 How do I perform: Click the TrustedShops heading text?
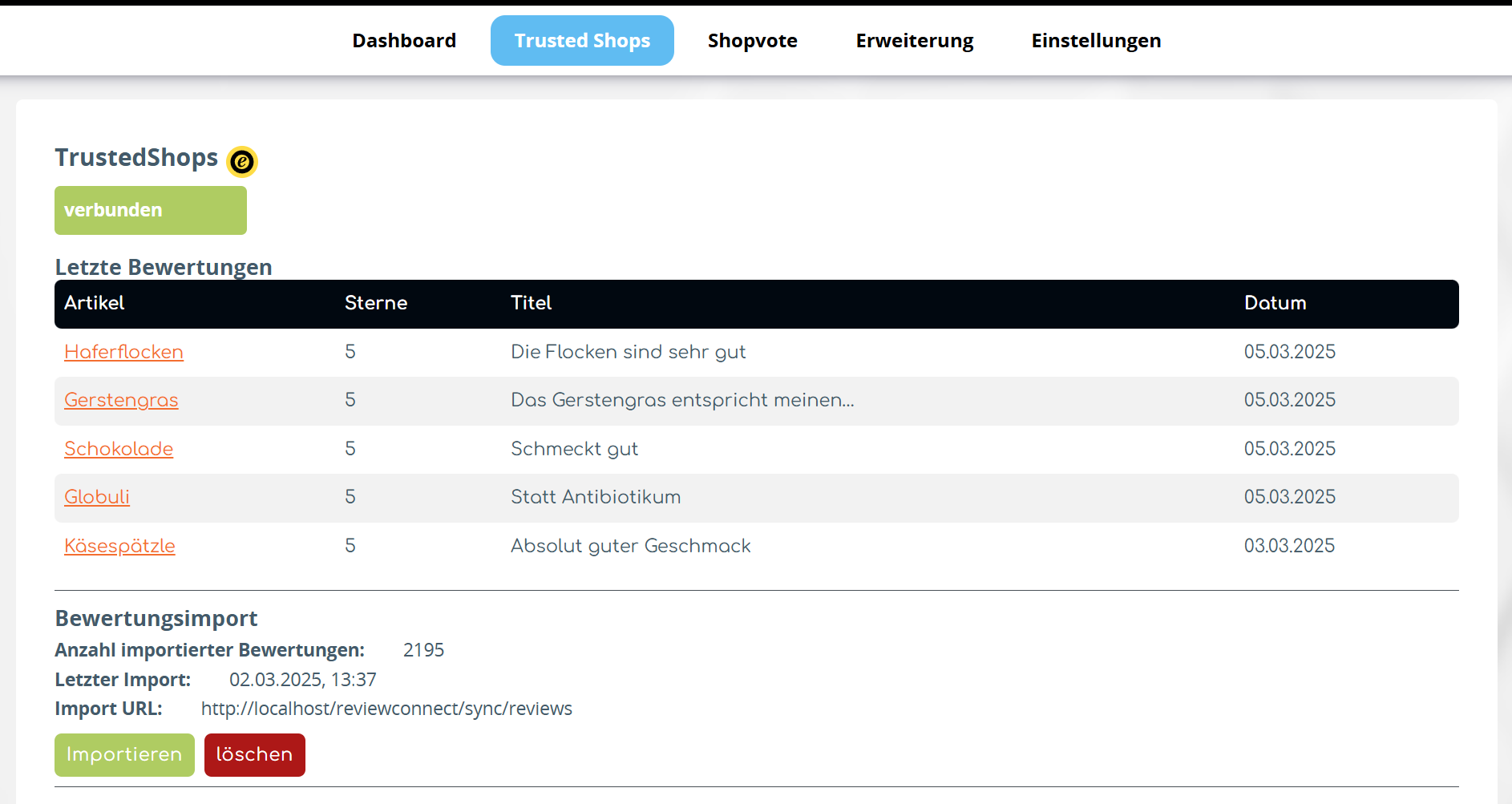coord(136,157)
